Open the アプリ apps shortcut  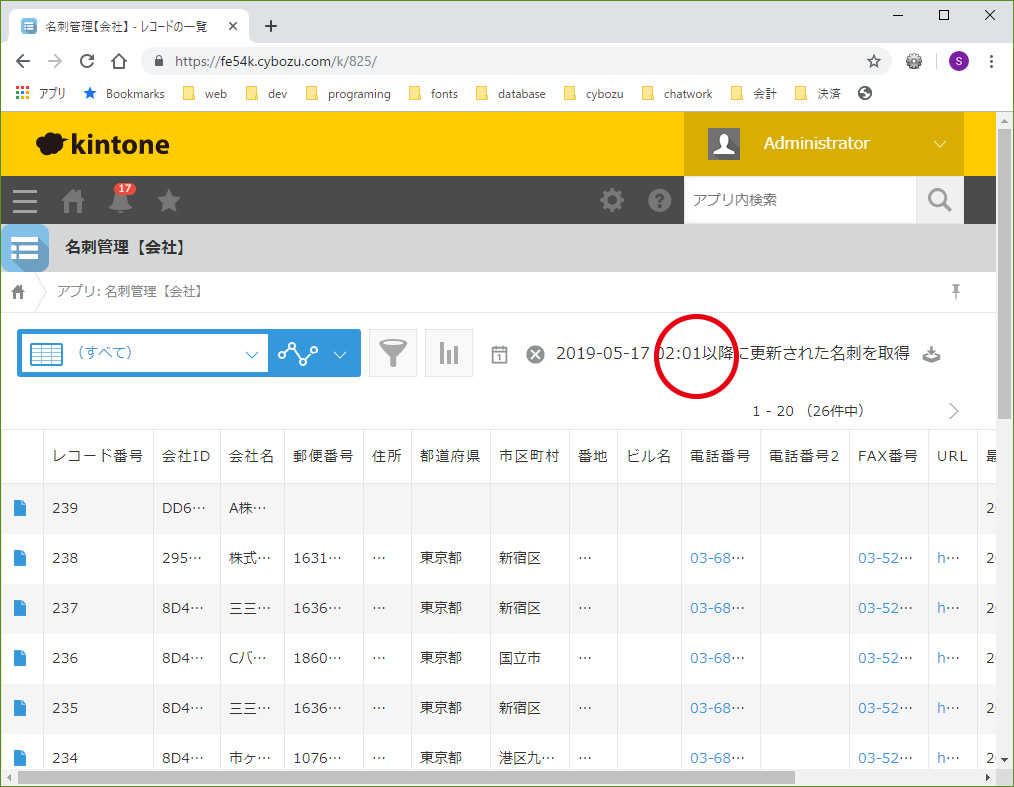[41, 94]
